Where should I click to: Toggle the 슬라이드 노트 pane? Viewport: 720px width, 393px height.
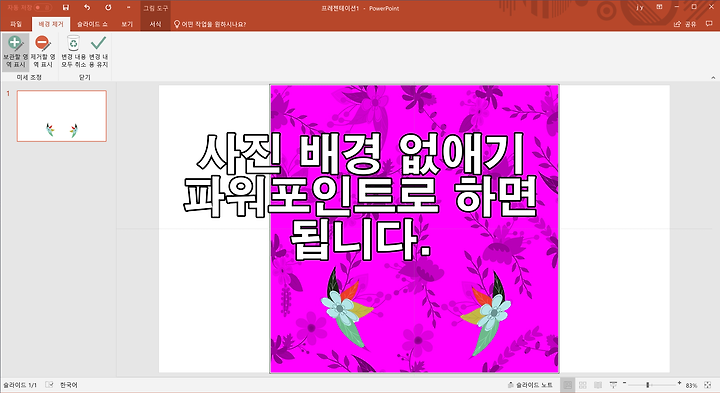click(x=530, y=385)
